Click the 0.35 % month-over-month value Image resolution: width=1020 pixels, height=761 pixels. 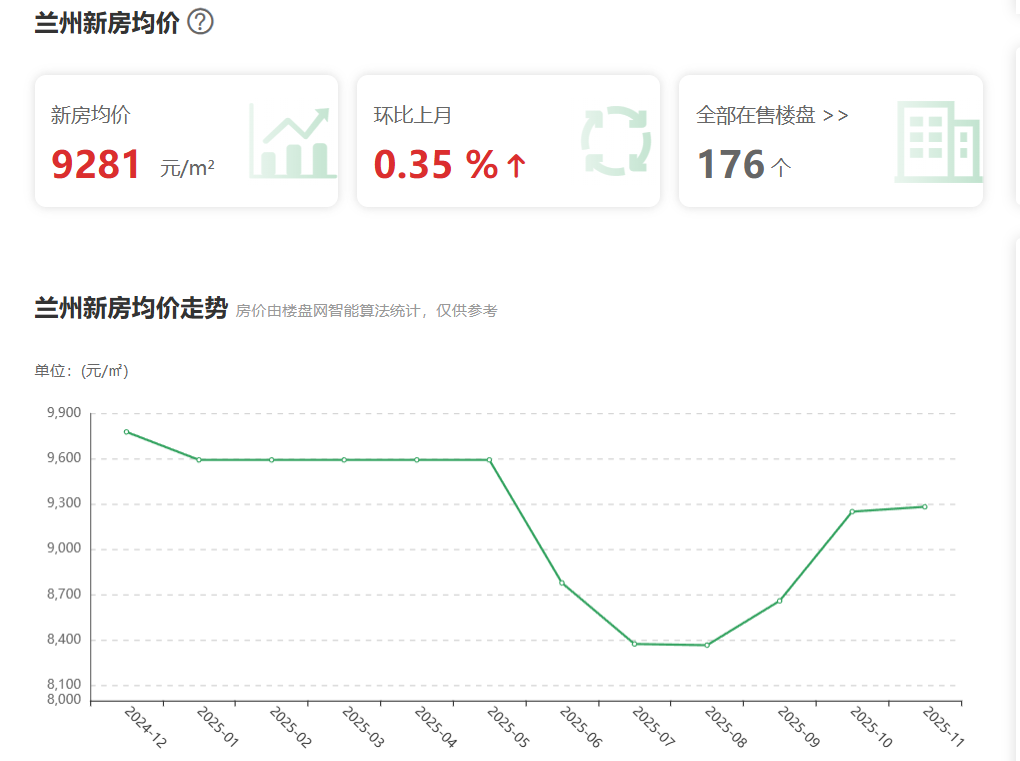(x=436, y=164)
